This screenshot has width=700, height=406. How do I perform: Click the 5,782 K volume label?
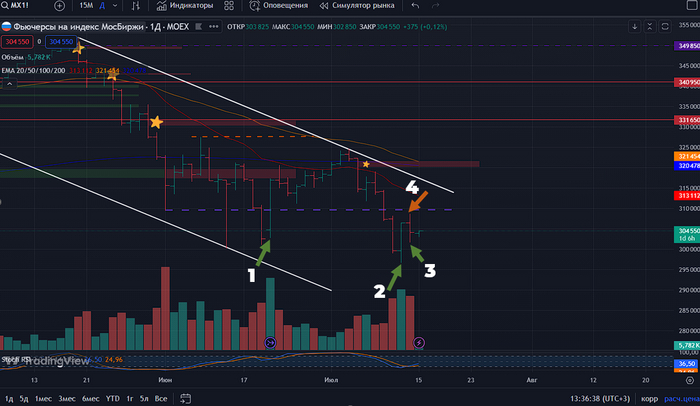coord(687,345)
